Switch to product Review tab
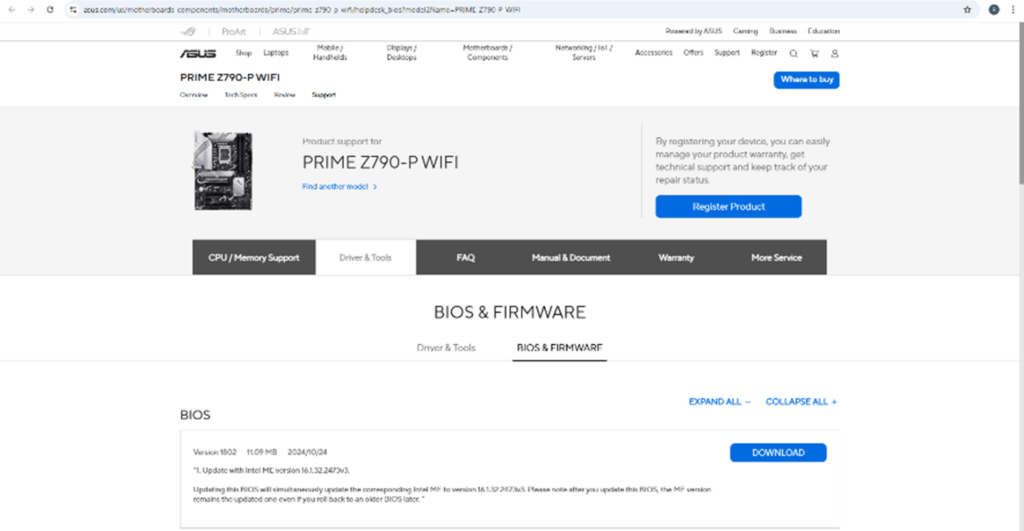 (x=285, y=95)
